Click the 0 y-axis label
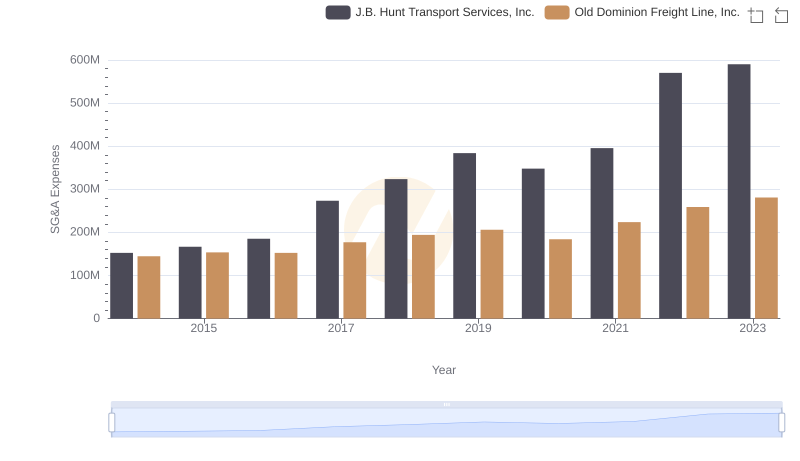Viewport: 800px width, 461px height. click(96, 318)
